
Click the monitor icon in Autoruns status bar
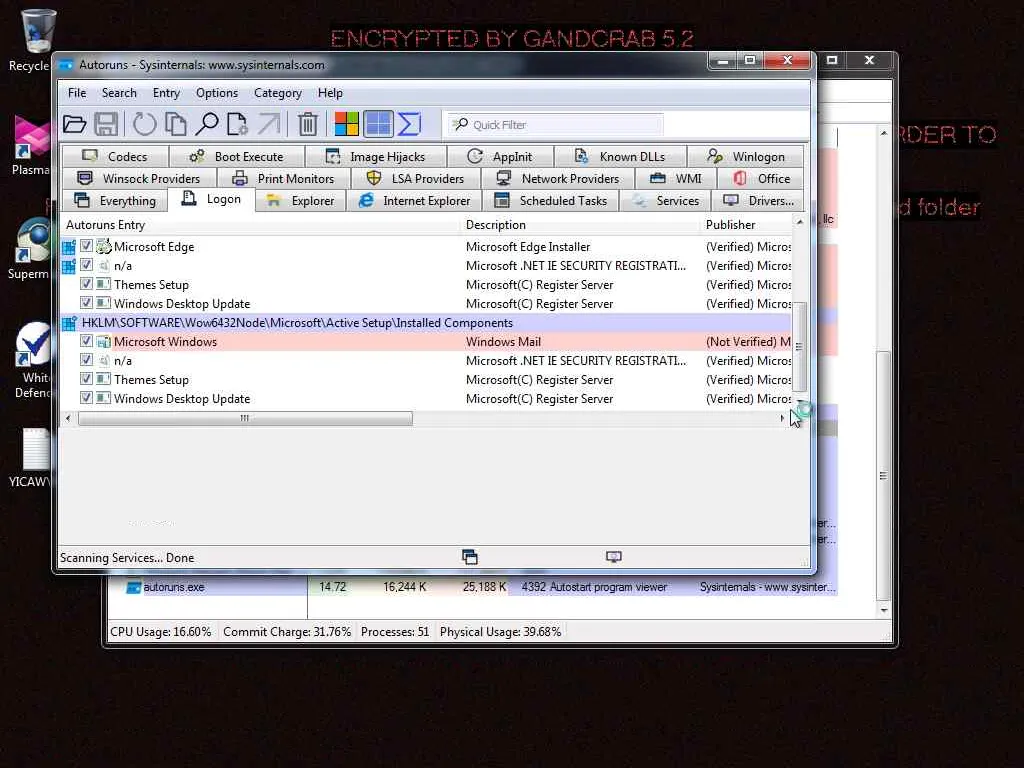click(x=613, y=556)
